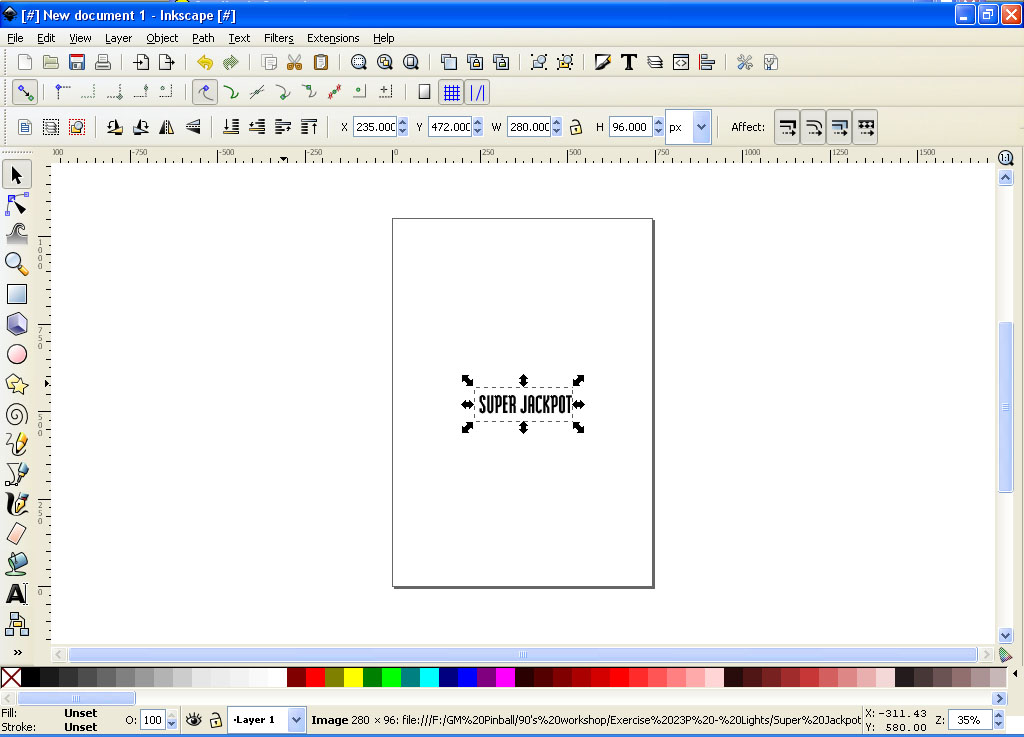Open the Filters menu
The height and width of the screenshot is (737, 1024).
pyautogui.click(x=278, y=38)
